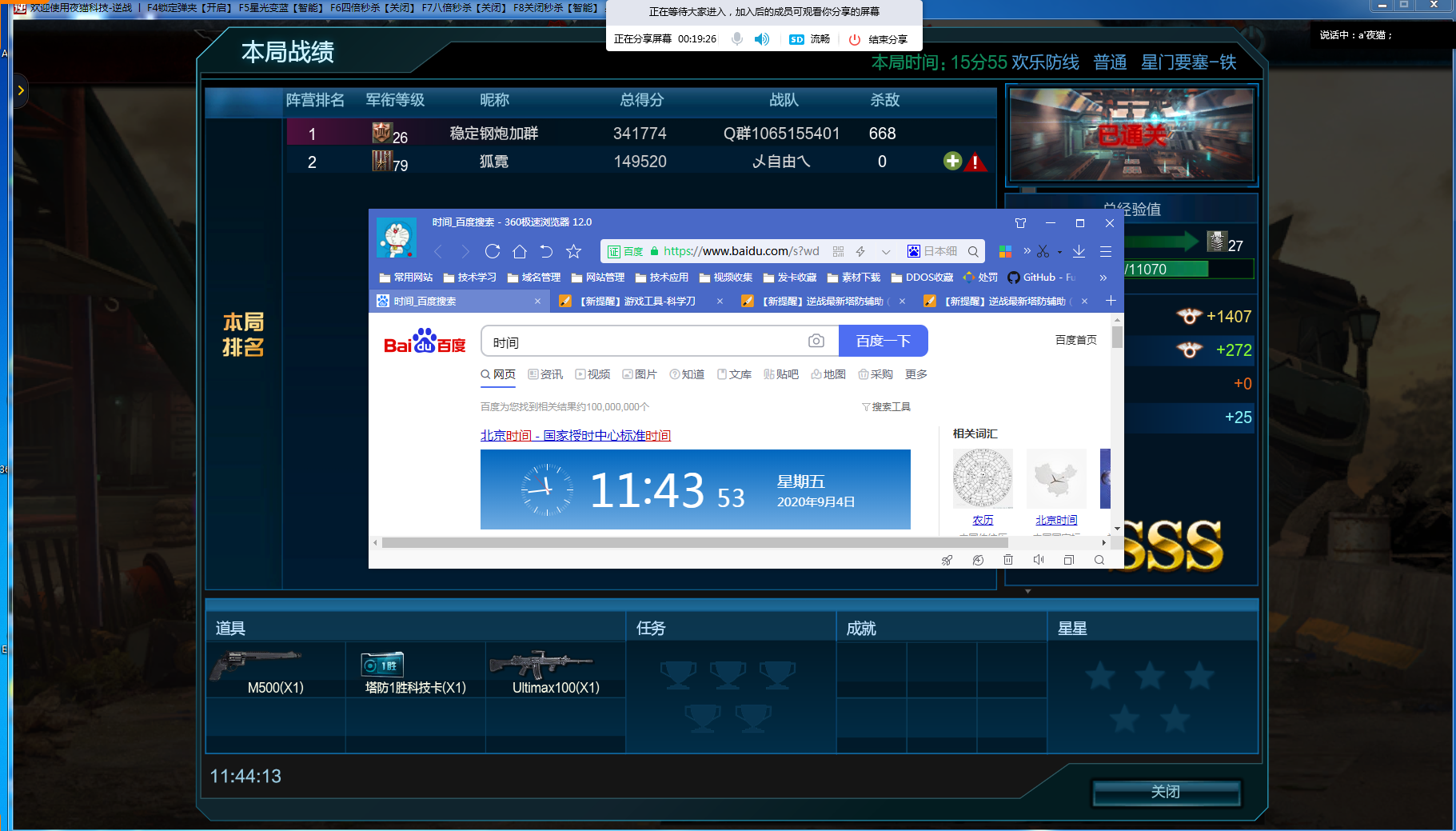Click the red report warning icon

(x=975, y=163)
